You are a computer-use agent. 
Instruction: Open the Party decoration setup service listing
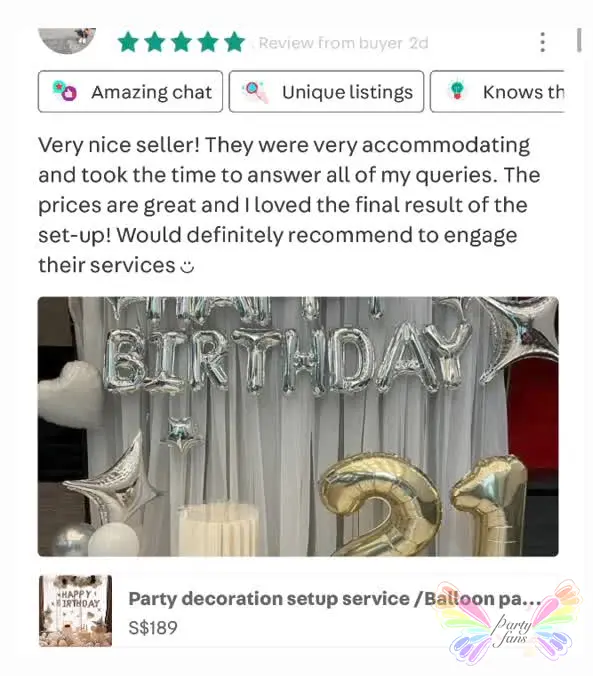[335, 598]
